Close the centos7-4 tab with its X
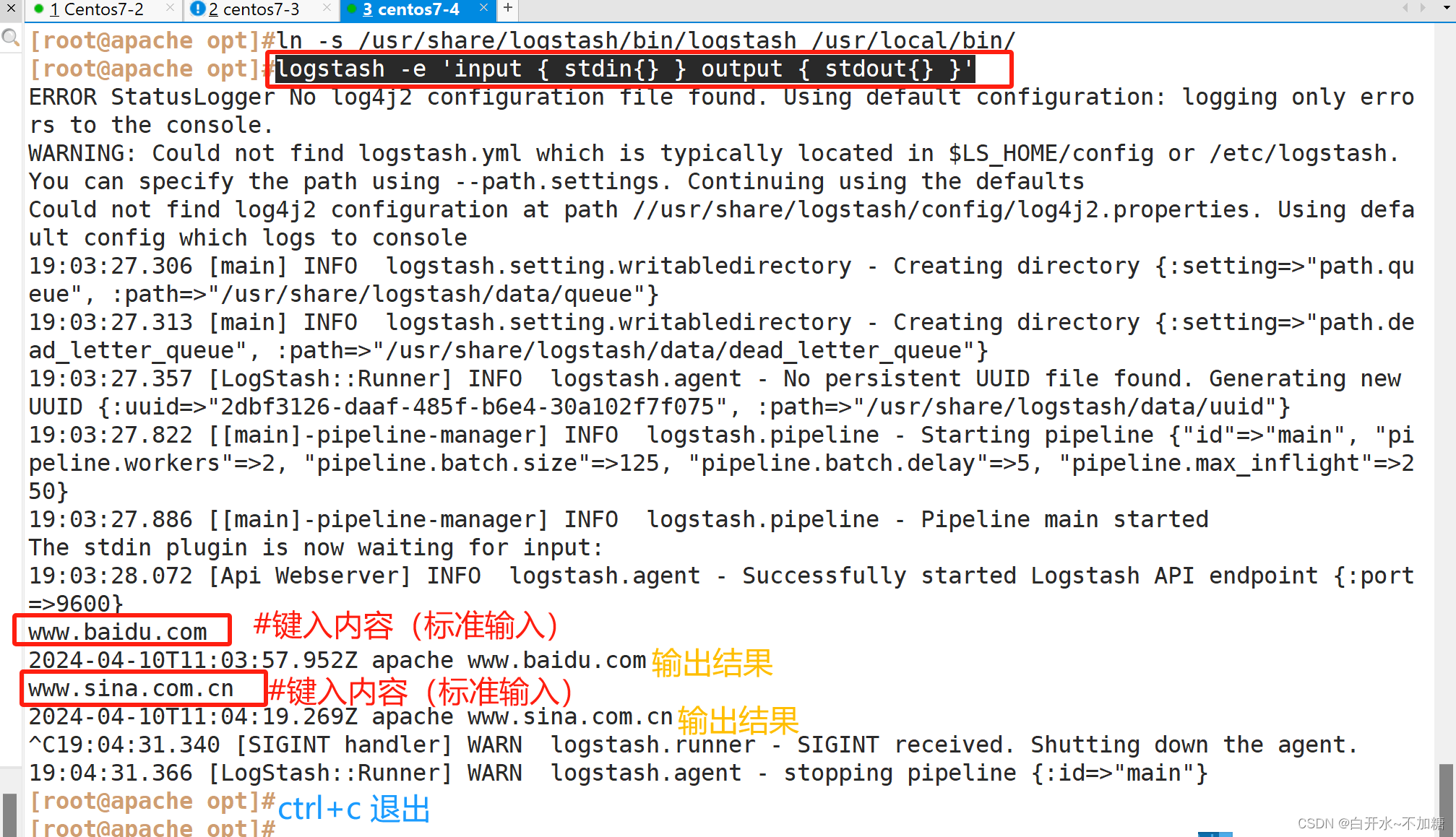1456x837 pixels. 483,8
